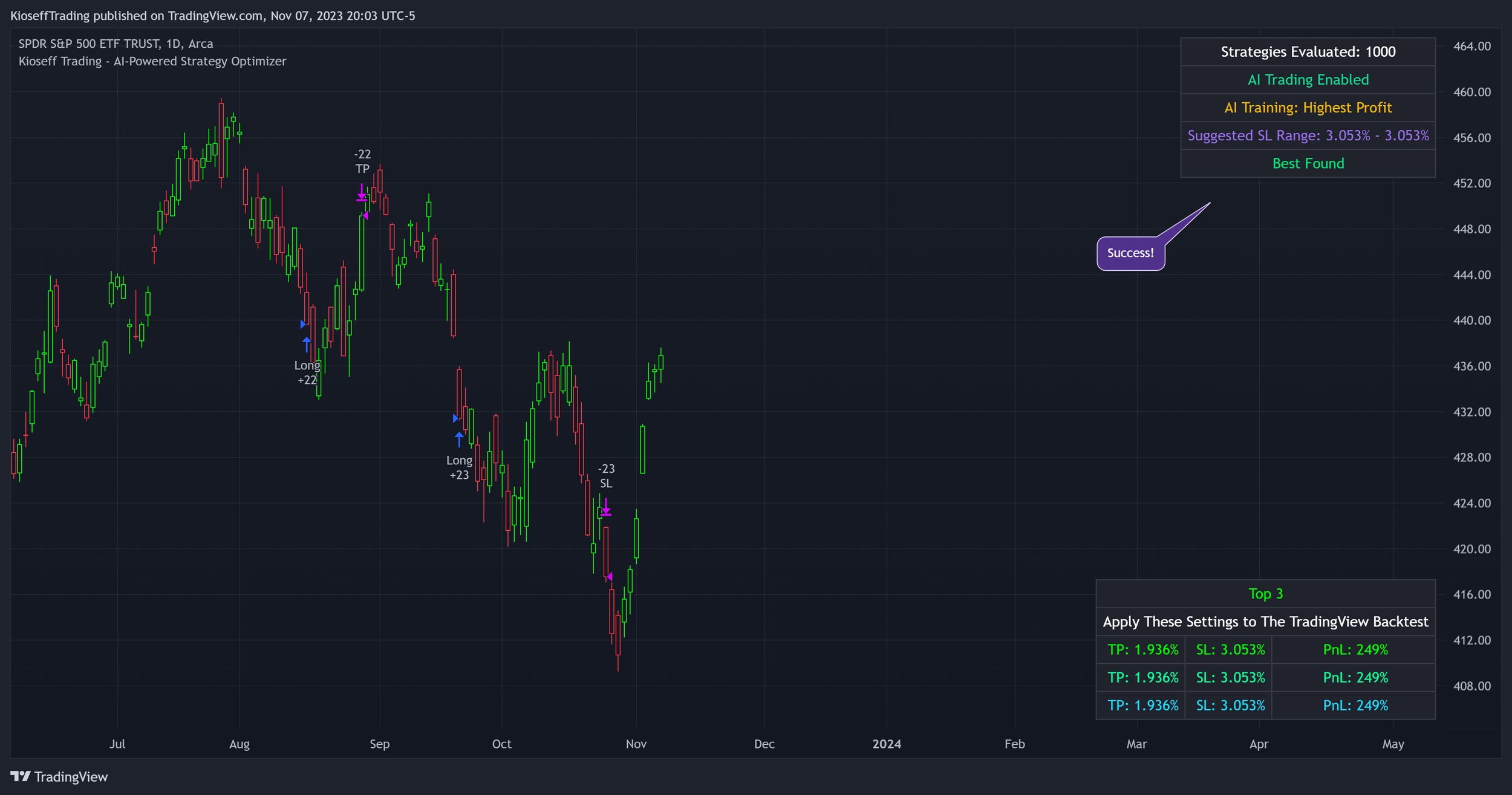Click the 408.00 price axis label
Viewport: 1512px width, 795px height.
point(1471,686)
